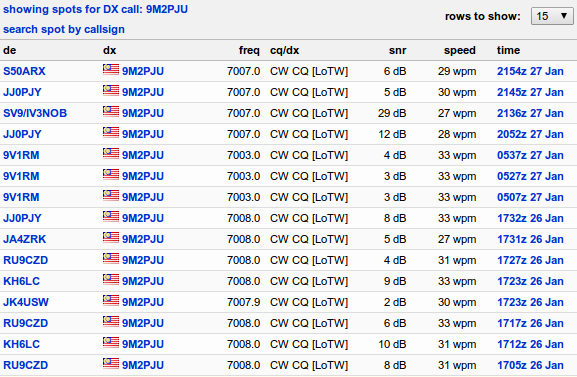Screen dimensions: 577x377
Task: Click time link '0507z 27 Jan'
Action: tap(530, 197)
